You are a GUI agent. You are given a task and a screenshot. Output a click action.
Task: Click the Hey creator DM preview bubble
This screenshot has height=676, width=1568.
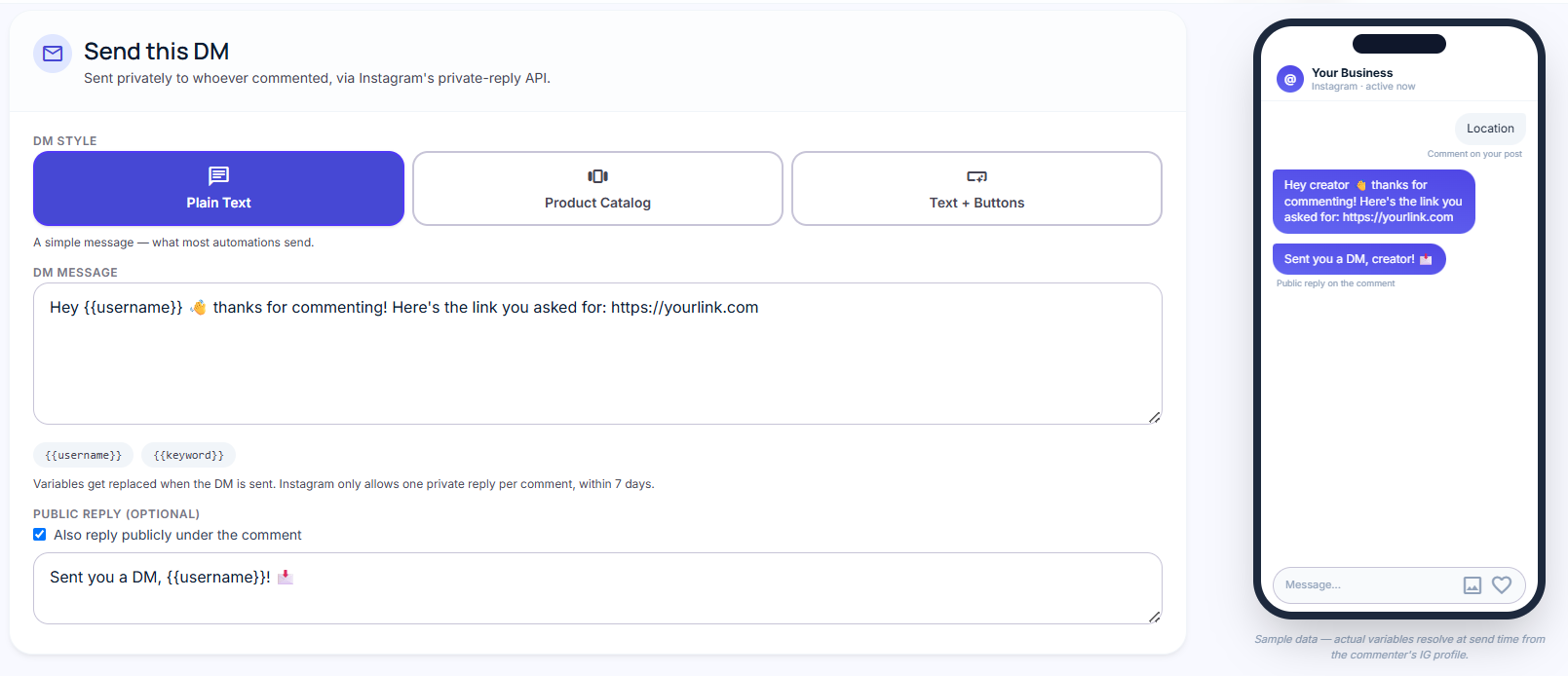[x=1373, y=202]
